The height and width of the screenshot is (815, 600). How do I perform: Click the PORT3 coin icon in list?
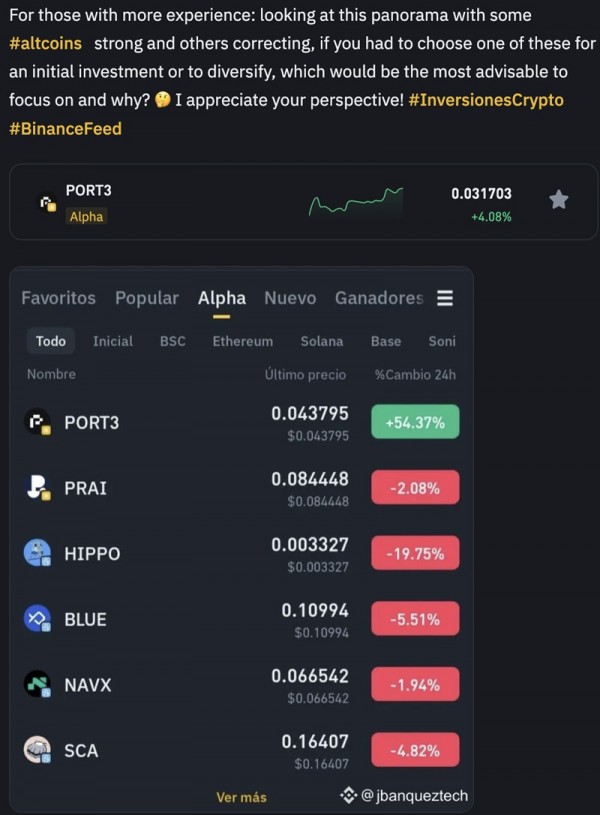37,423
